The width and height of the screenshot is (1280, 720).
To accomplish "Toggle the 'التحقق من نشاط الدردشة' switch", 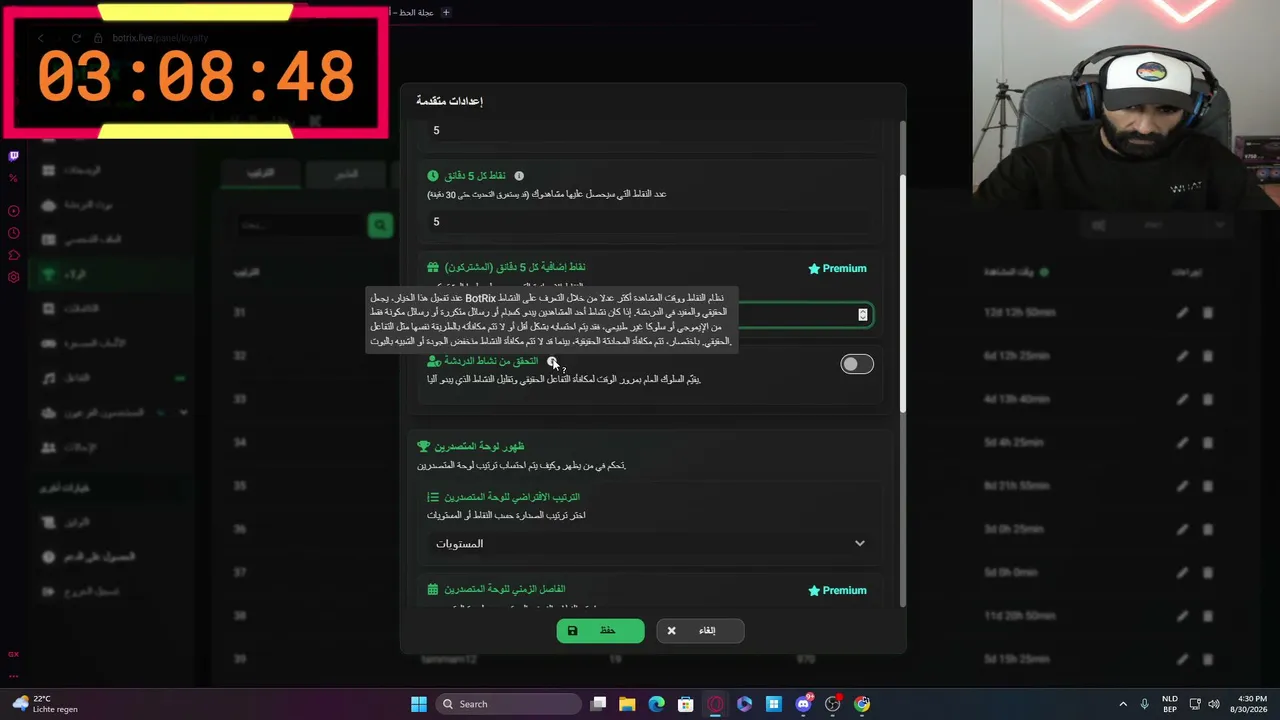I will coord(857,364).
